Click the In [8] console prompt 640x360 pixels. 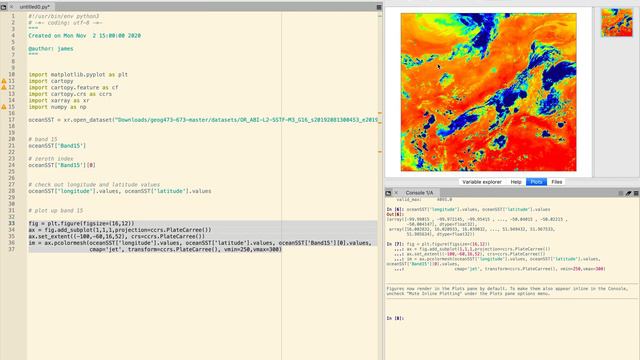coord(395,318)
